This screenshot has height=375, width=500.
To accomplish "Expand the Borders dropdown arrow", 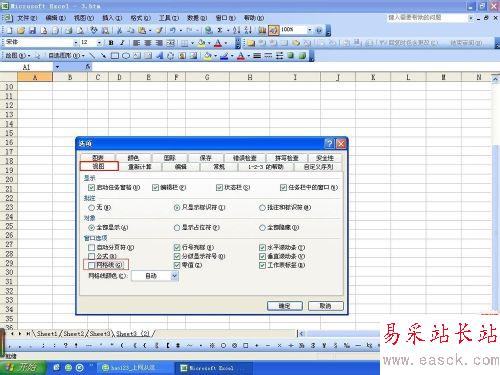I will coord(192,43).
